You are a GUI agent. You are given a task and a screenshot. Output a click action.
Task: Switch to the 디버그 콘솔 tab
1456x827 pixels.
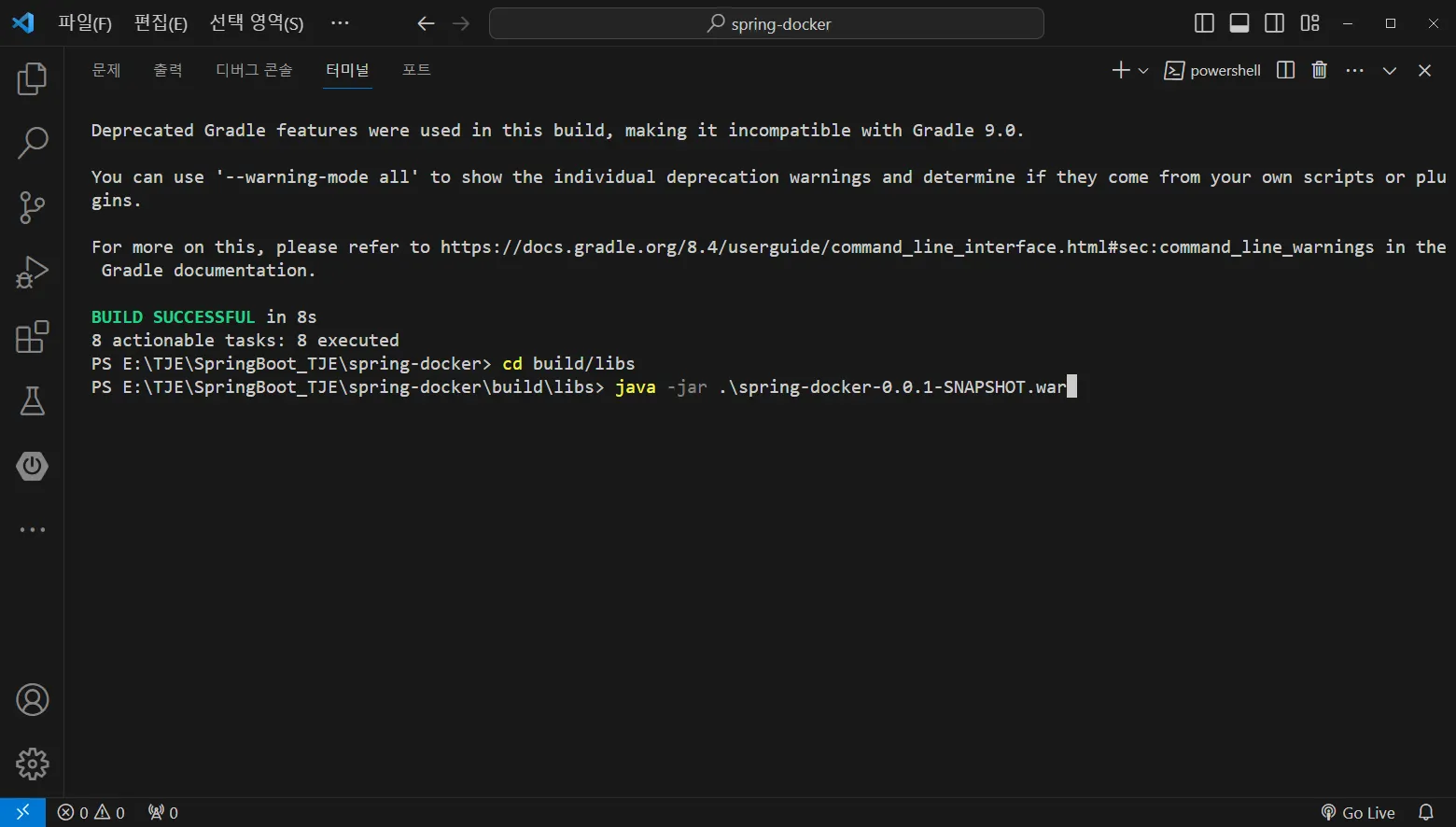(254, 70)
